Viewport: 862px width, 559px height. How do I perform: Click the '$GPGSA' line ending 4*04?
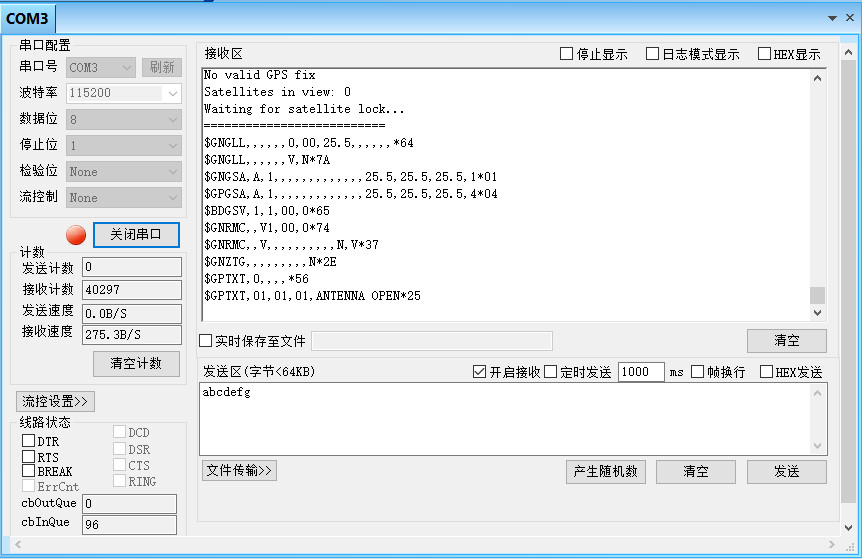(x=351, y=194)
